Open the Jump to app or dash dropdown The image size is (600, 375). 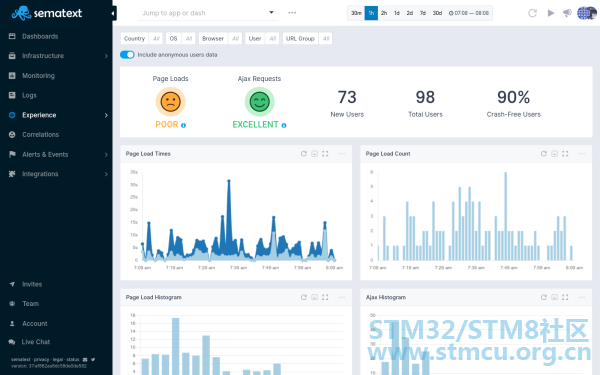208,13
